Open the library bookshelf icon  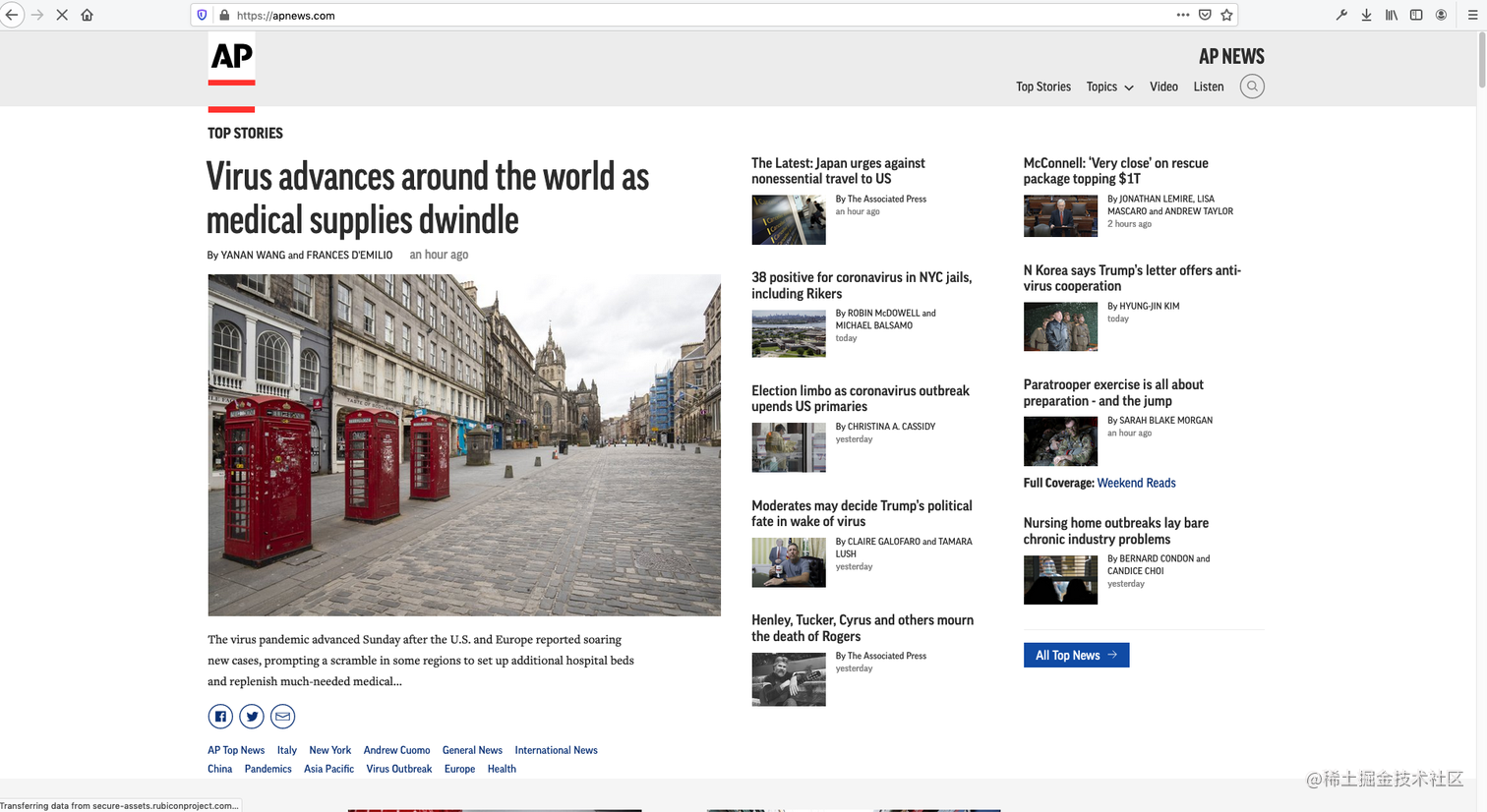[x=1392, y=15]
